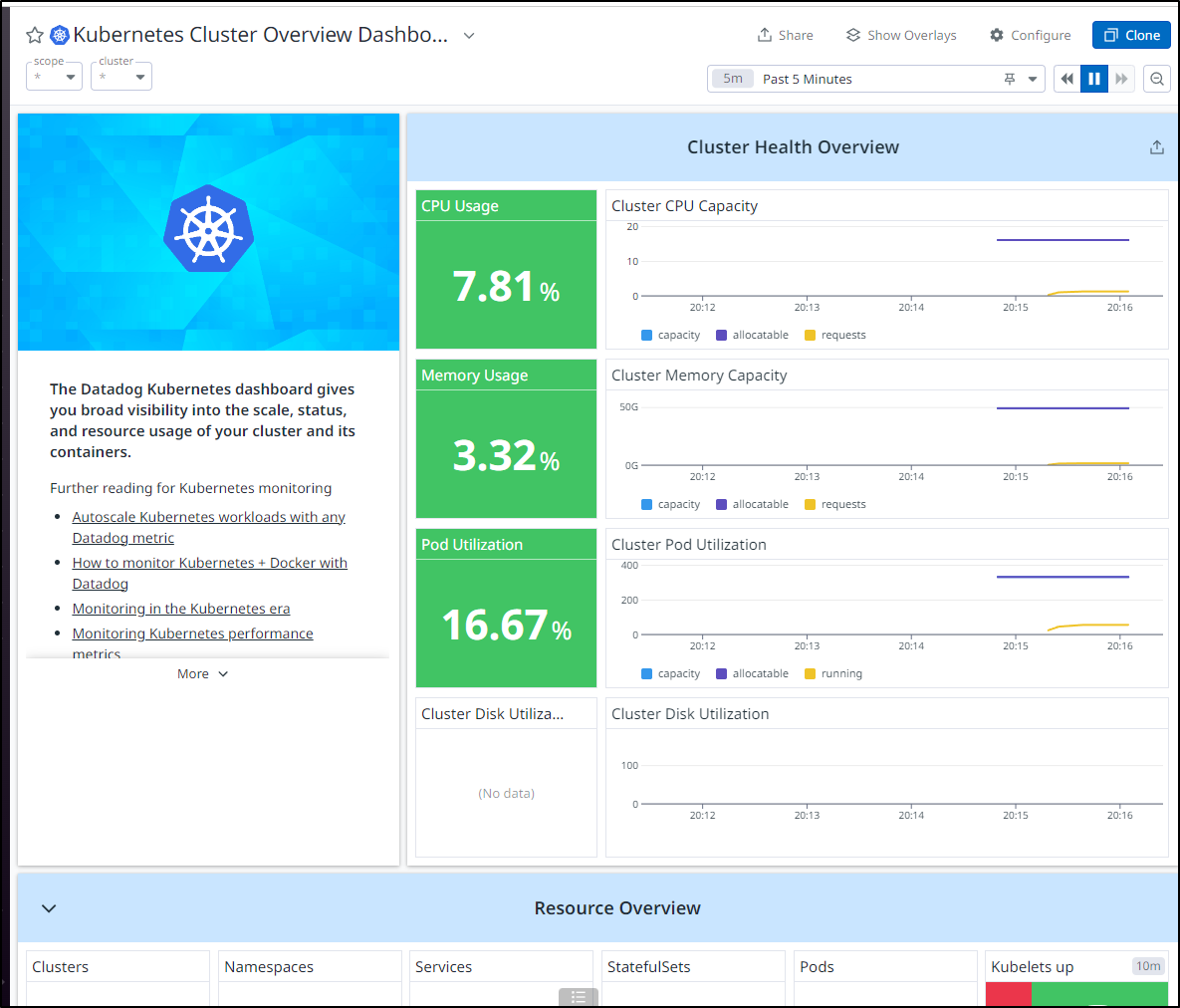Click Memory Usage 3.32% widget

tap(506, 439)
